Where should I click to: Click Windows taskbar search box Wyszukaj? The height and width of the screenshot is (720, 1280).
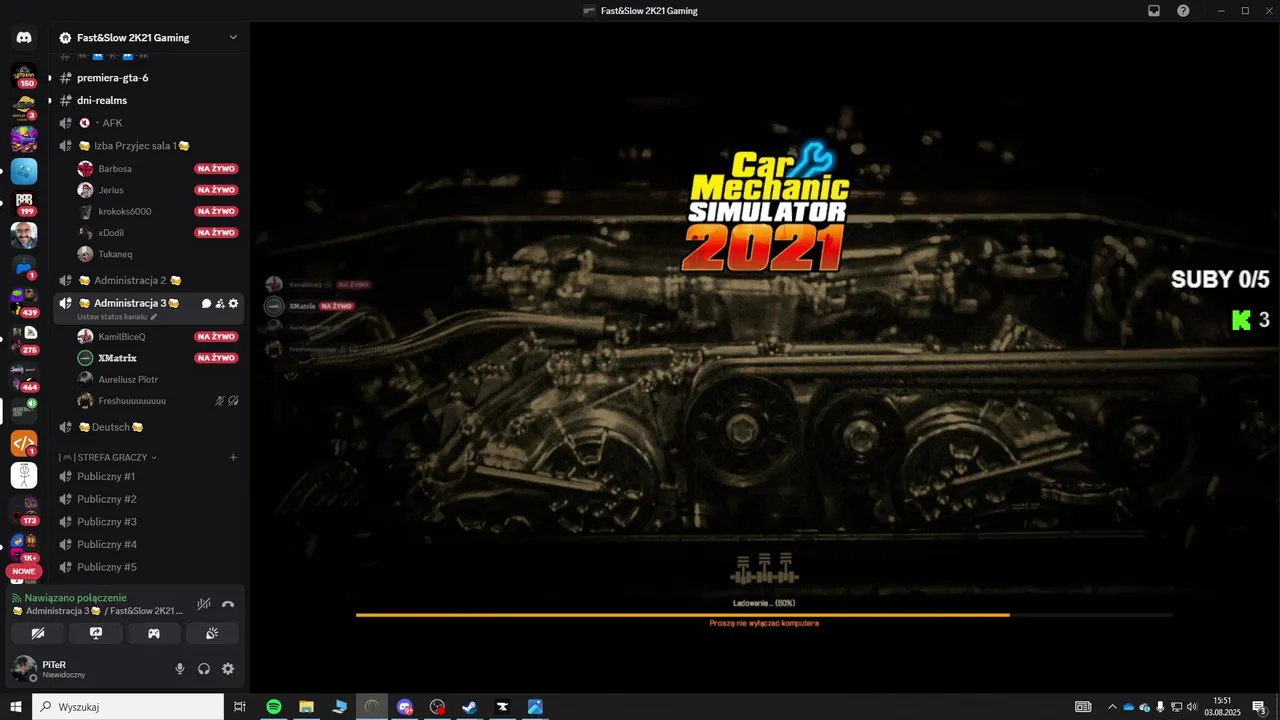click(x=128, y=707)
